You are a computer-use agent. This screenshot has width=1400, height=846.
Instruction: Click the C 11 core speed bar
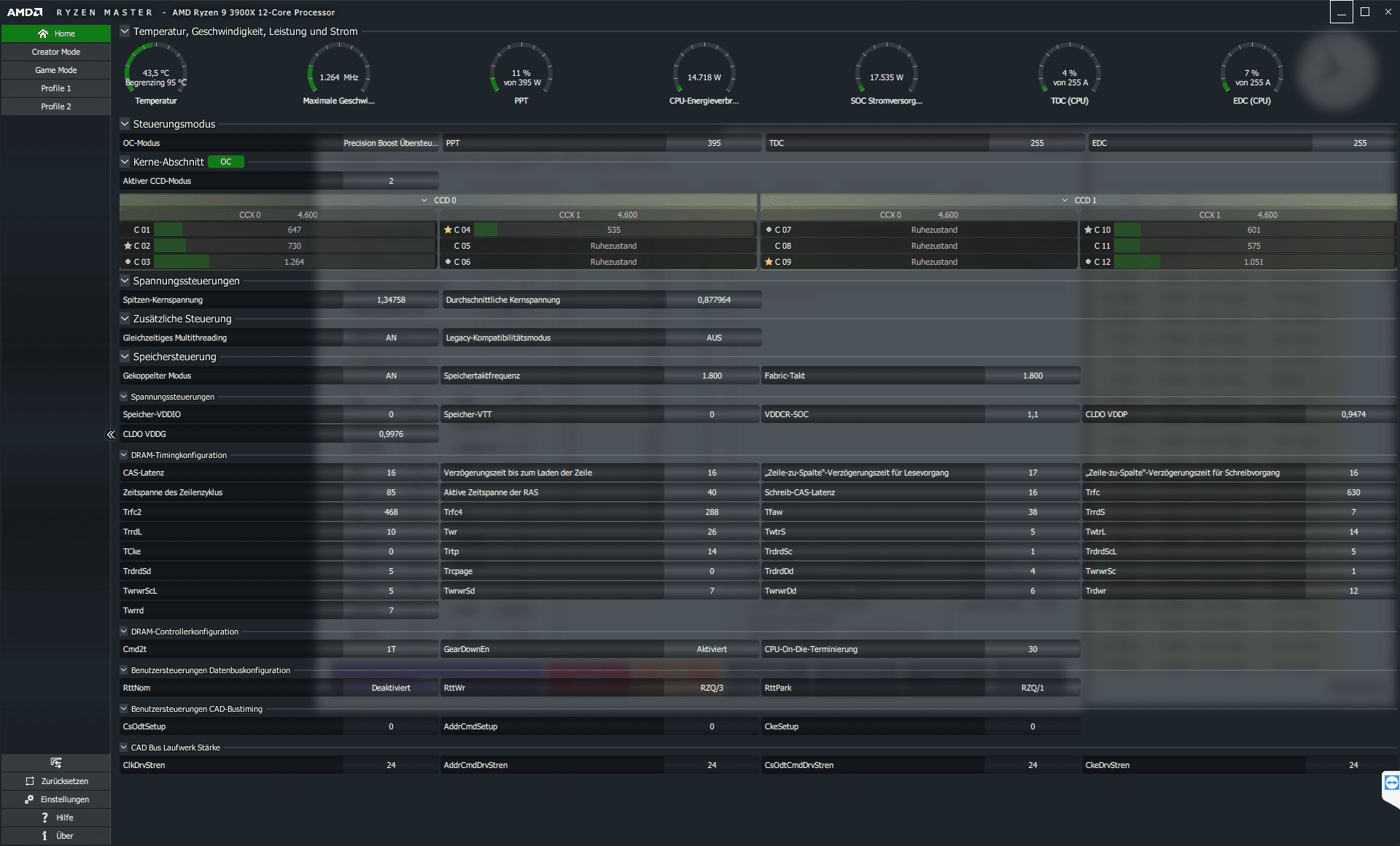pos(1253,246)
